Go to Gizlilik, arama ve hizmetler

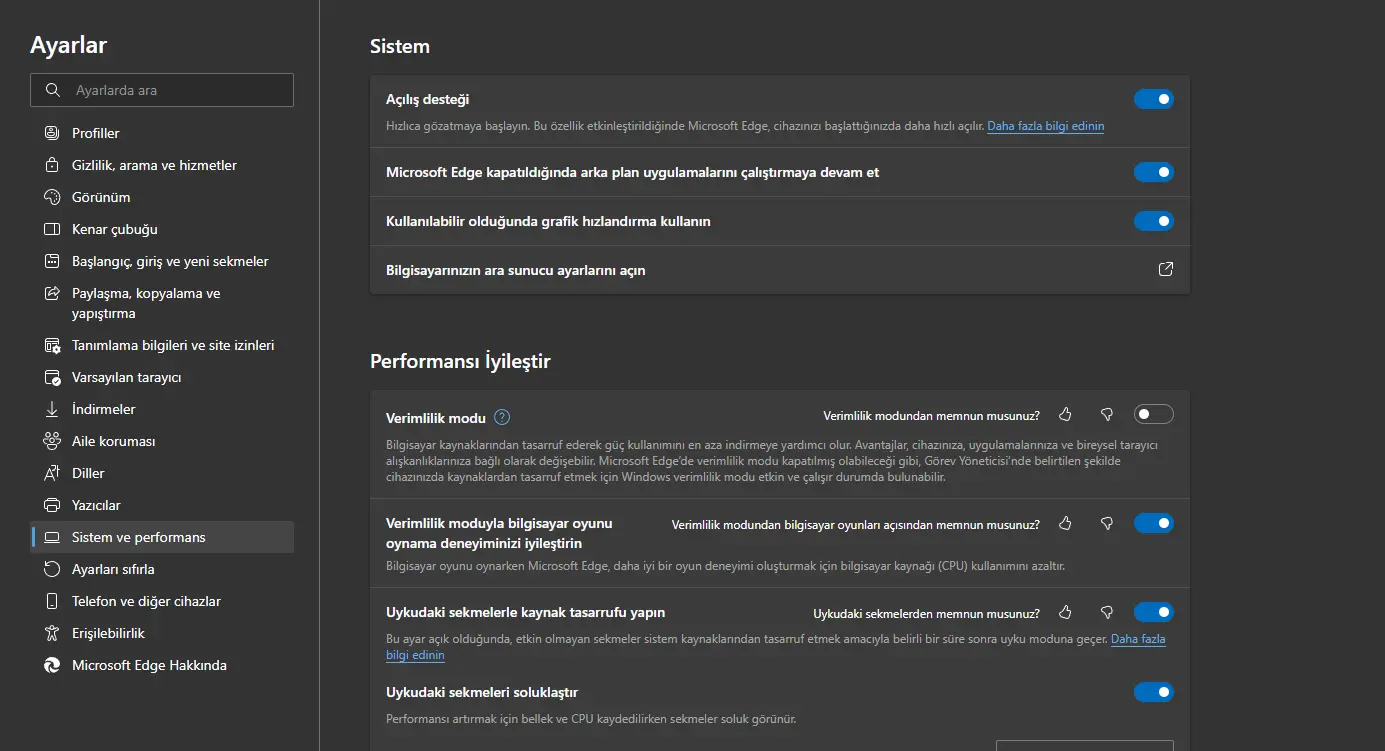(163, 165)
